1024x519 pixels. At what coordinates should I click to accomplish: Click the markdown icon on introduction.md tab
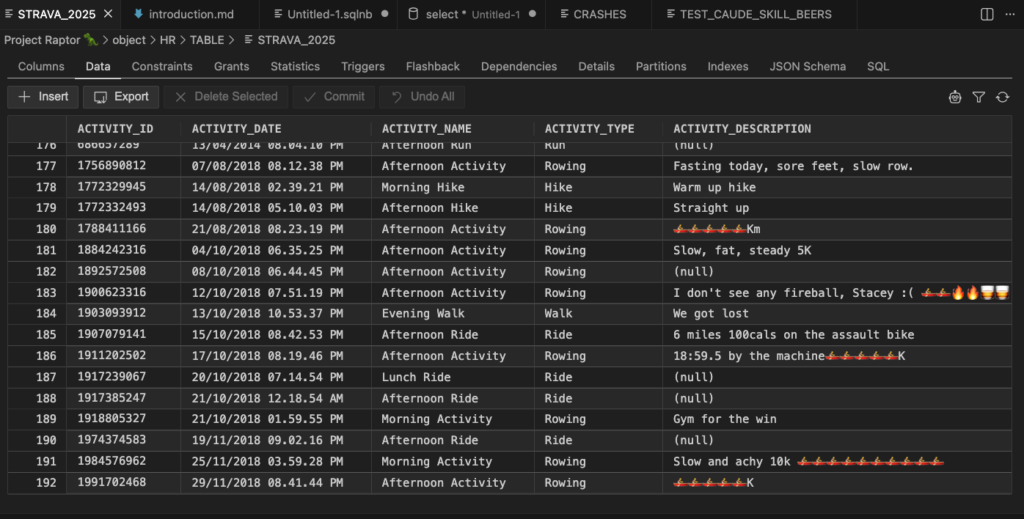[137, 15]
